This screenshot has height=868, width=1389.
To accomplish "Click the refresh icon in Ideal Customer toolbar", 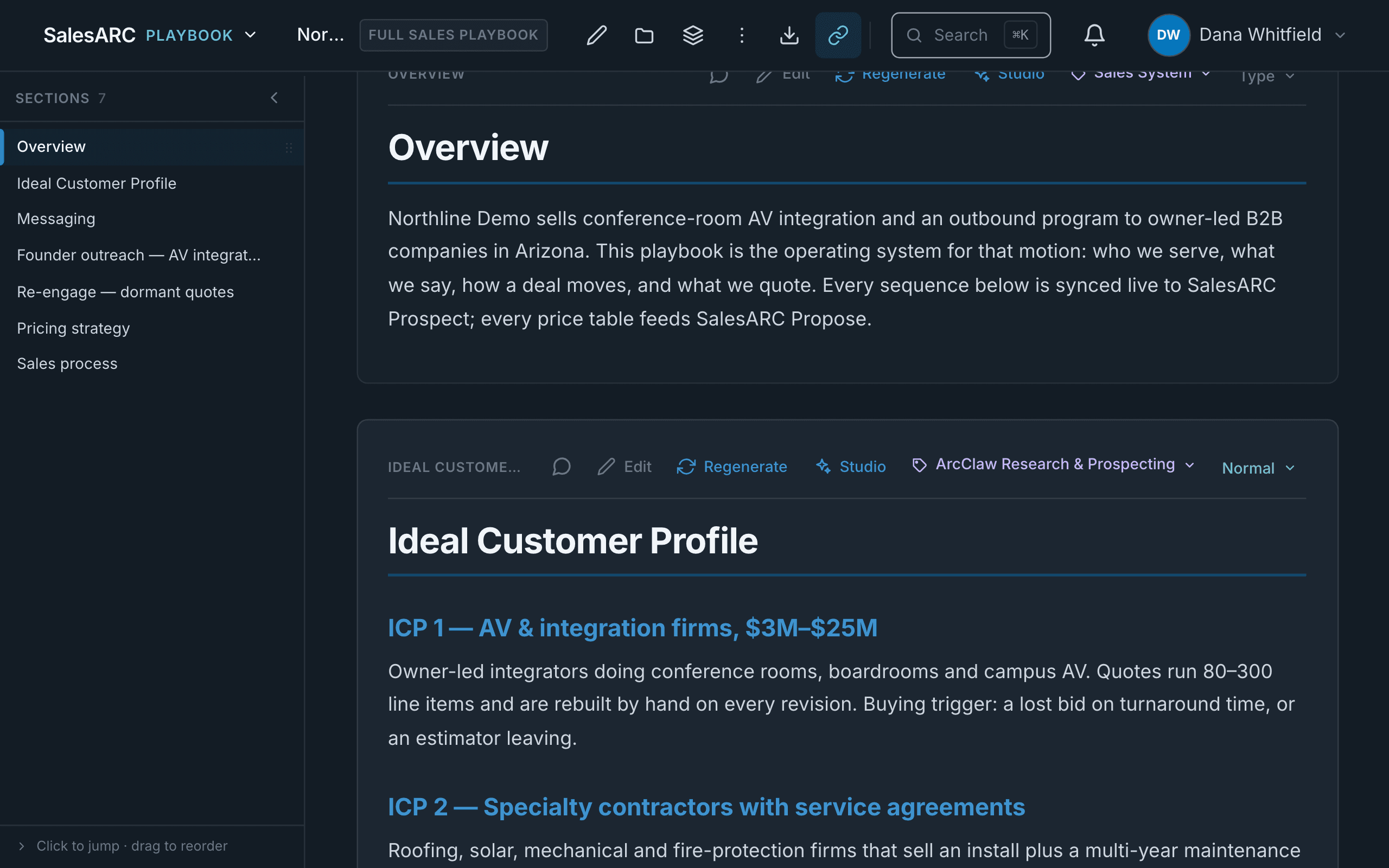I will [686, 467].
